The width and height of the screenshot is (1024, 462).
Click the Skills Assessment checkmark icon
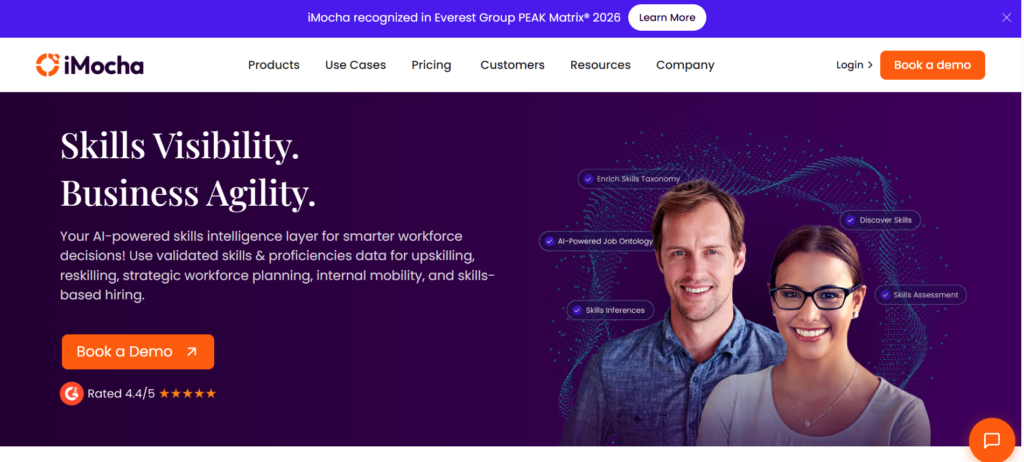pyautogui.click(x=885, y=295)
